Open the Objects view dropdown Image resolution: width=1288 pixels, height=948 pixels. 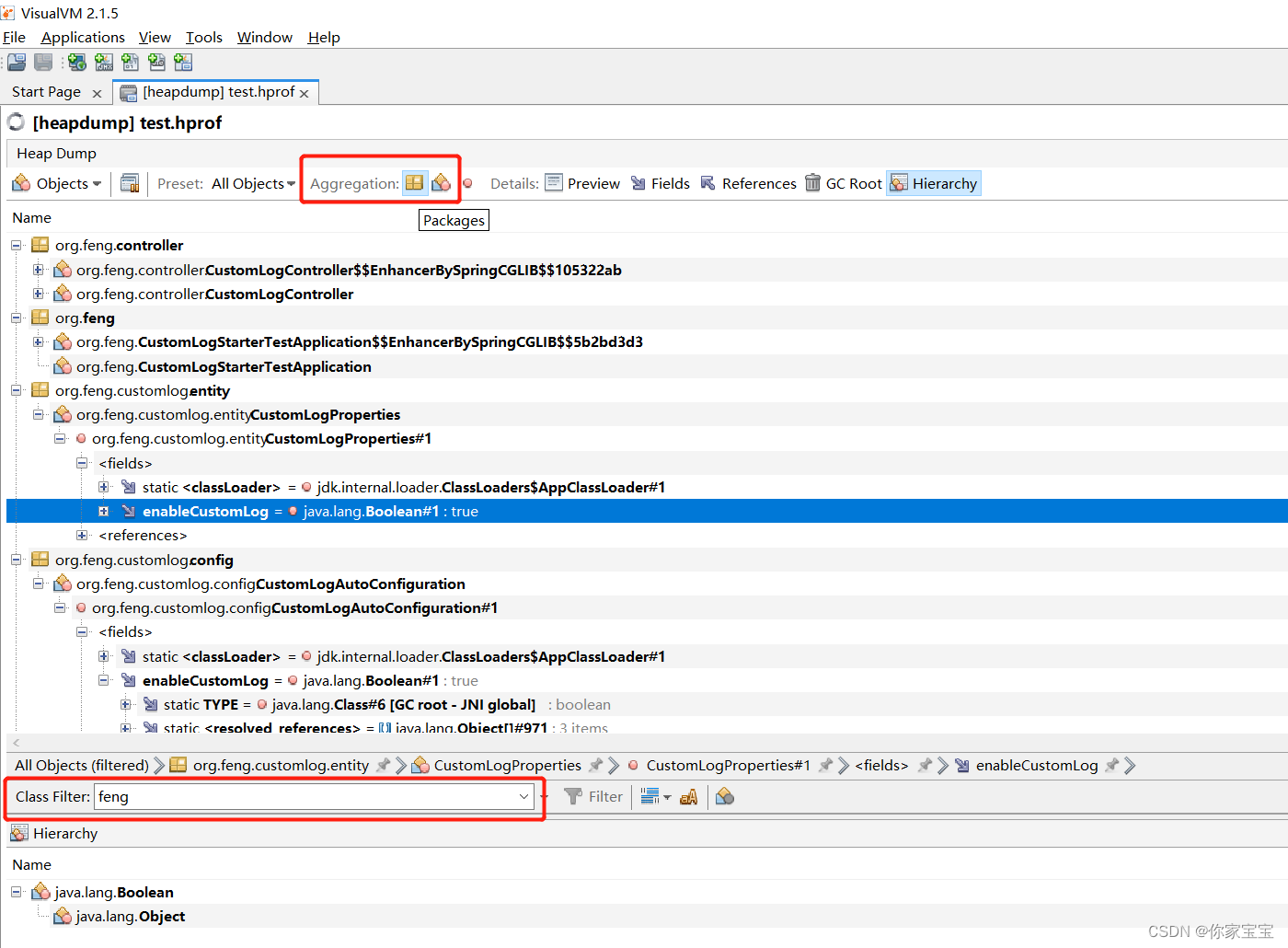click(57, 183)
